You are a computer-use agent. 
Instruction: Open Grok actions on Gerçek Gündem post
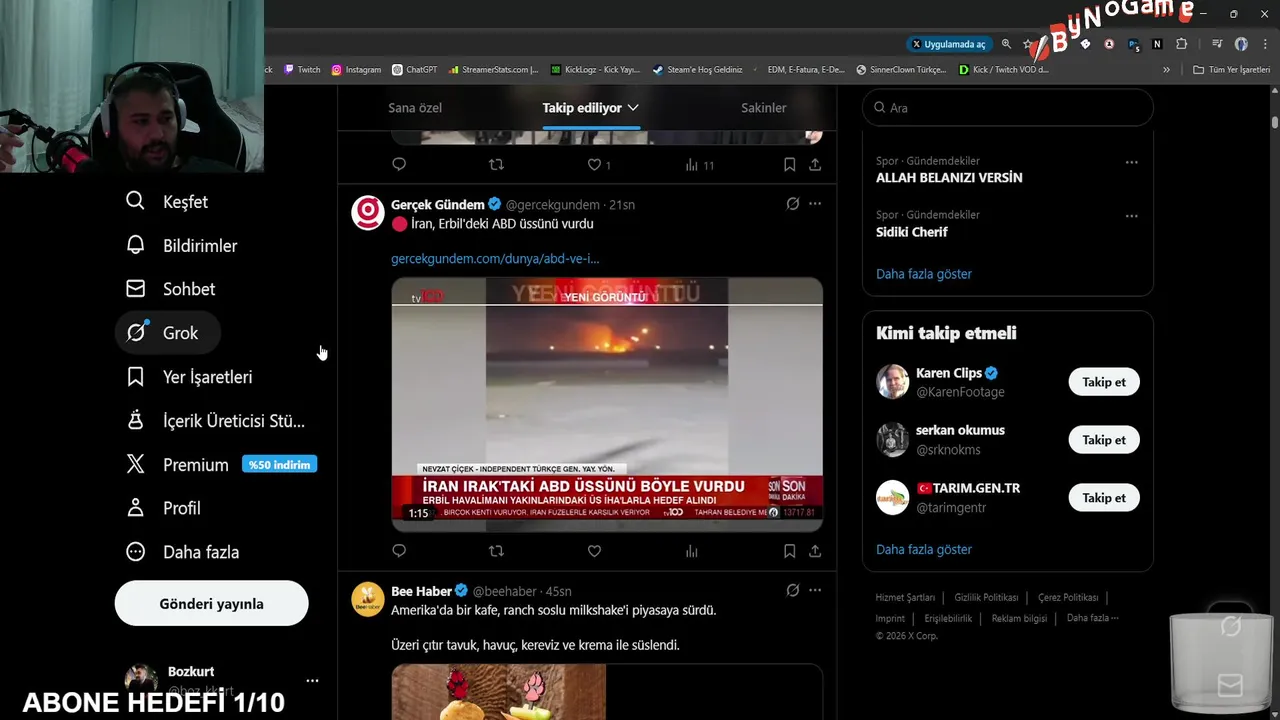tap(792, 204)
